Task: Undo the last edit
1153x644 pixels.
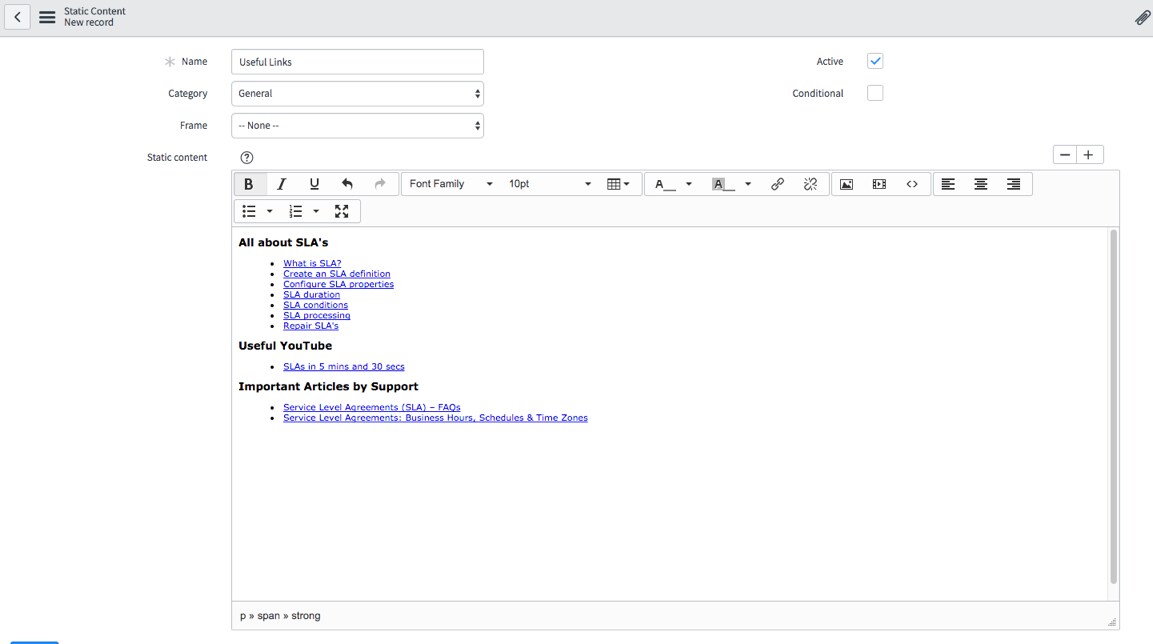Action: point(347,183)
